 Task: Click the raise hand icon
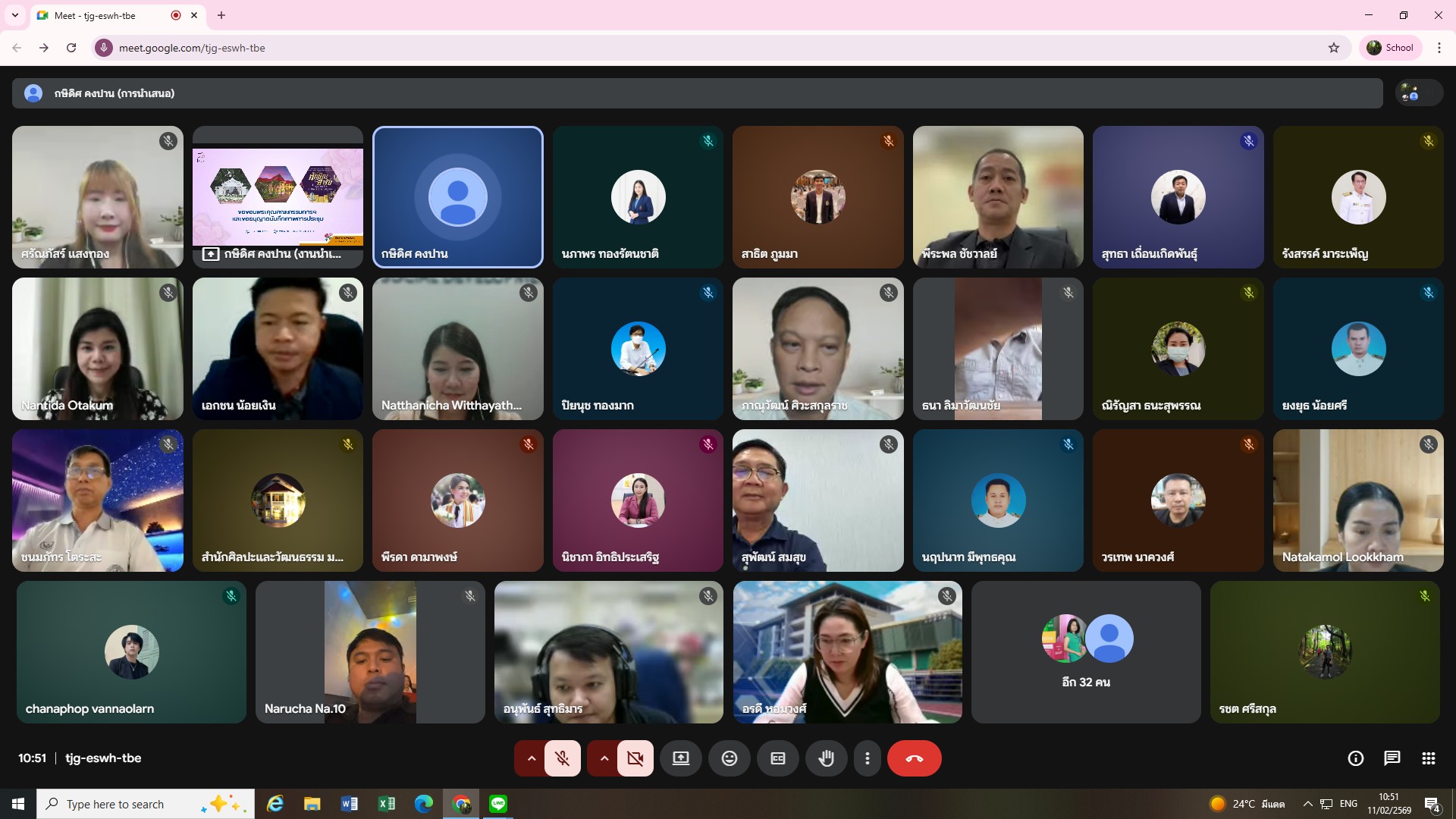pos(826,758)
